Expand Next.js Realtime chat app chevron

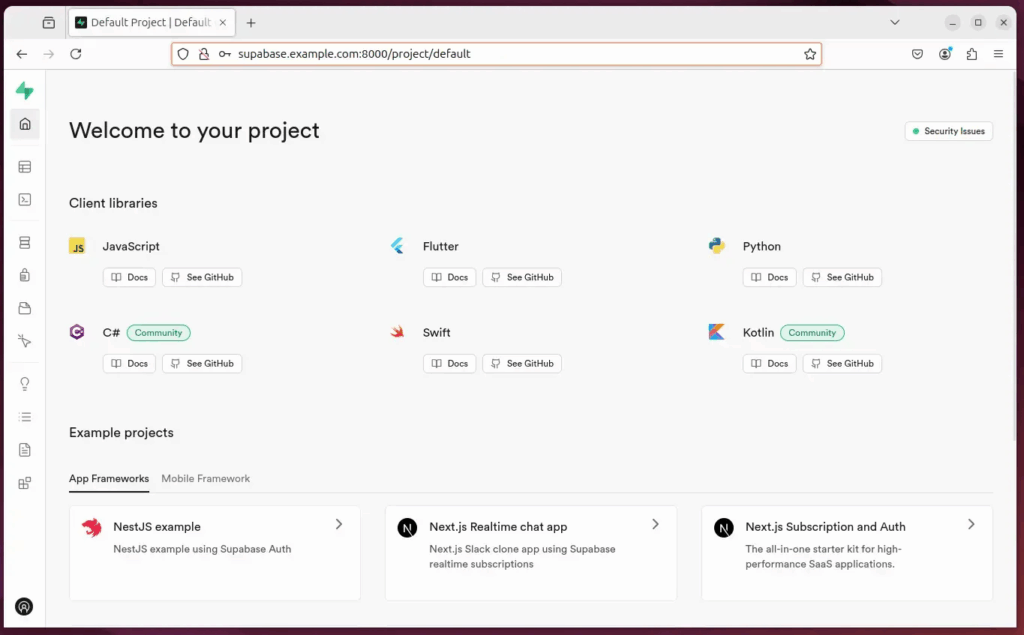(655, 525)
